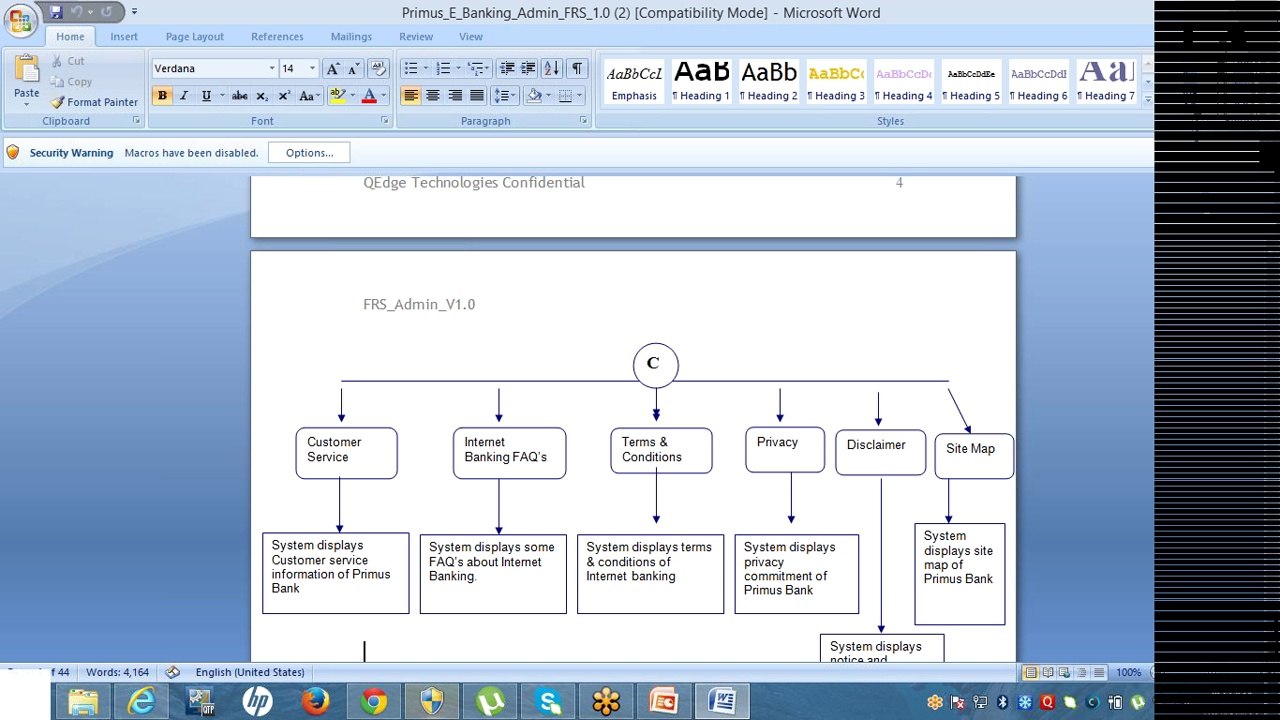Open Internet Explorer from taskbar
This screenshot has width=1280, height=720.
pos(141,701)
